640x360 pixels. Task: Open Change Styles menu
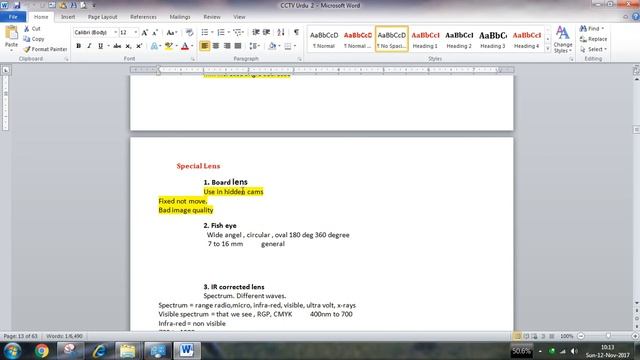click(562, 39)
